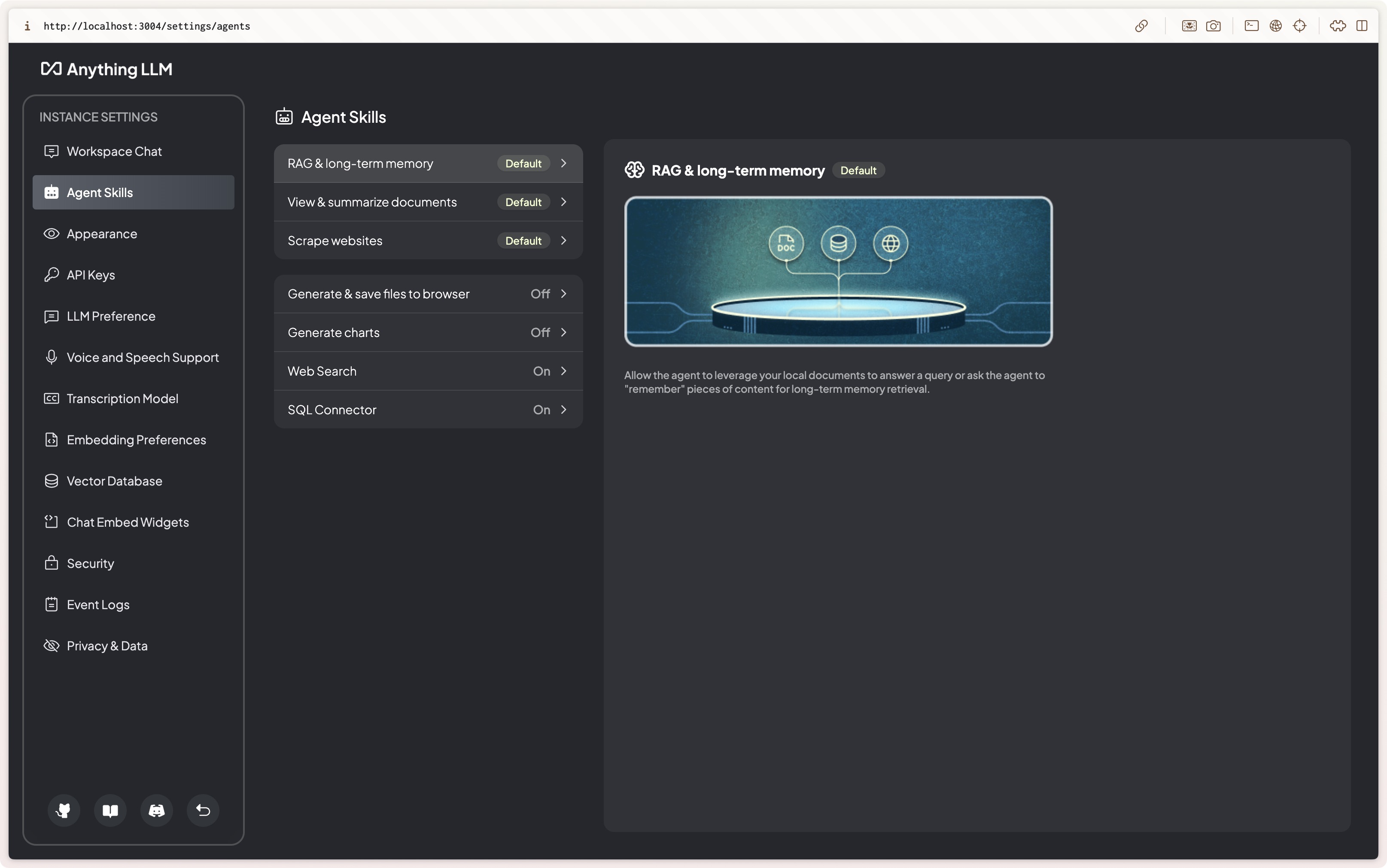Click the RAG memory illustration image
Screen dimensions: 1387x868
(x=838, y=272)
